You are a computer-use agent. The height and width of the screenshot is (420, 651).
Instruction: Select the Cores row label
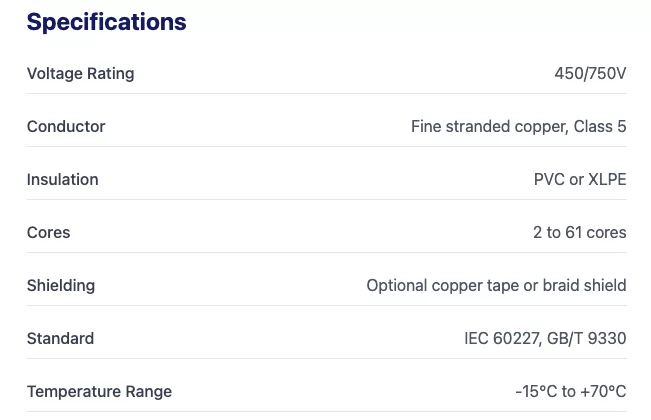48,232
